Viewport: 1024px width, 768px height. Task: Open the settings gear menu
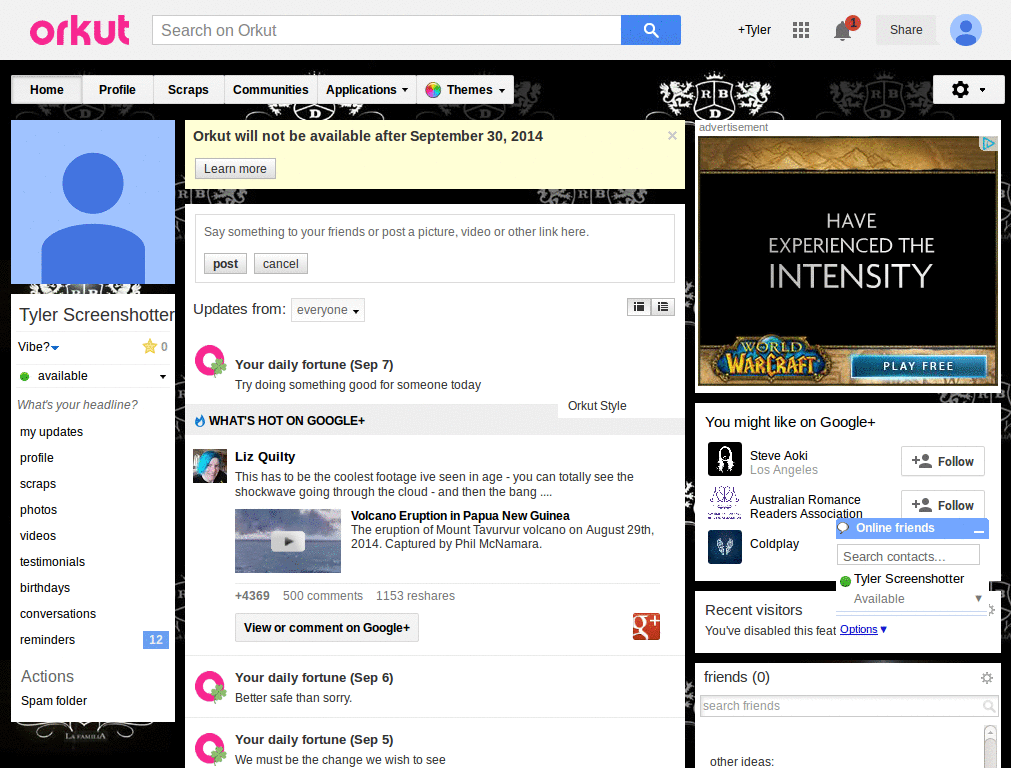(x=968, y=89)
